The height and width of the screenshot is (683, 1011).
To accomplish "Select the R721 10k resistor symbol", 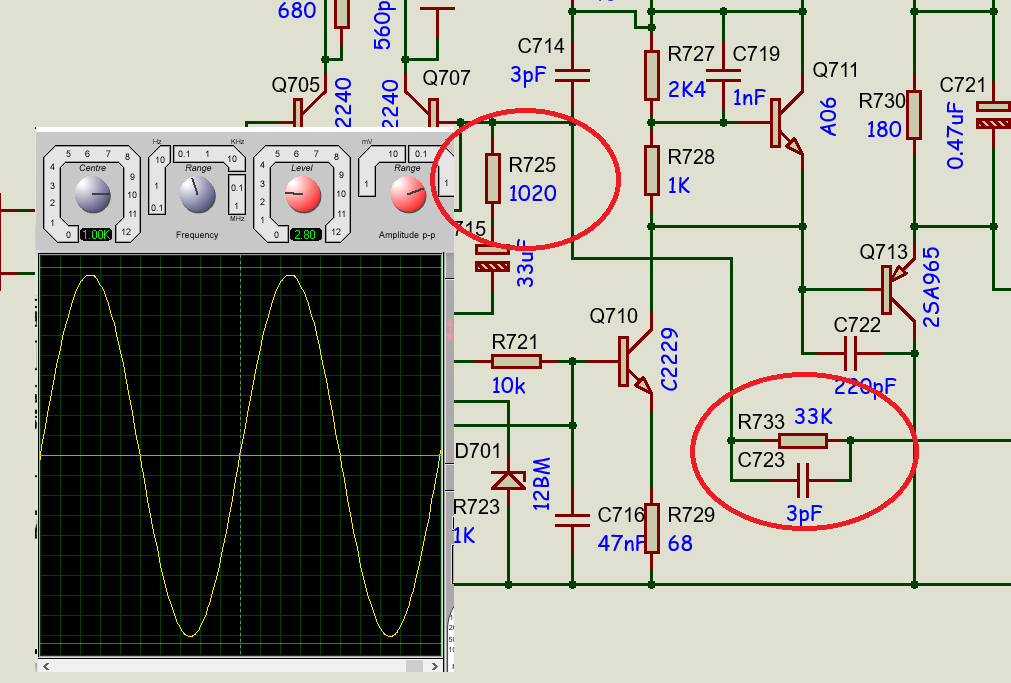I will pyautogui.click(x=516, y=361).
